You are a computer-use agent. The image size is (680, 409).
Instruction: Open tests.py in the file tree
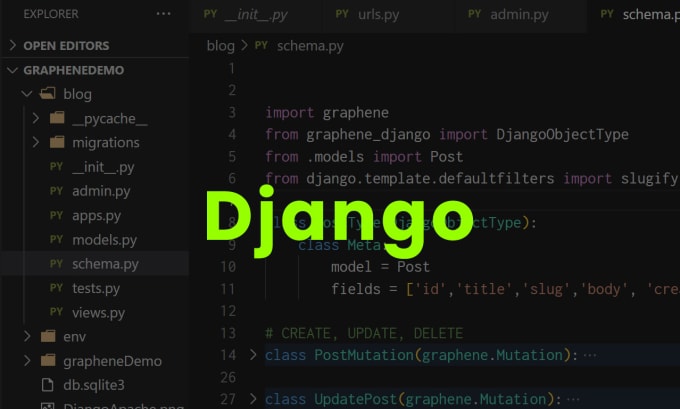tap(96, 288)
